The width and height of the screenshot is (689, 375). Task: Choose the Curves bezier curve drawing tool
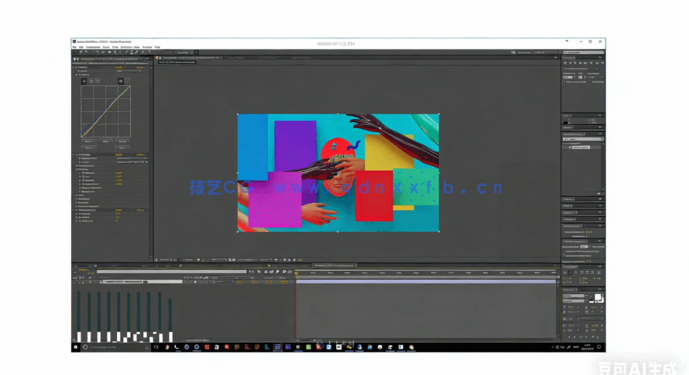point(121,81)
